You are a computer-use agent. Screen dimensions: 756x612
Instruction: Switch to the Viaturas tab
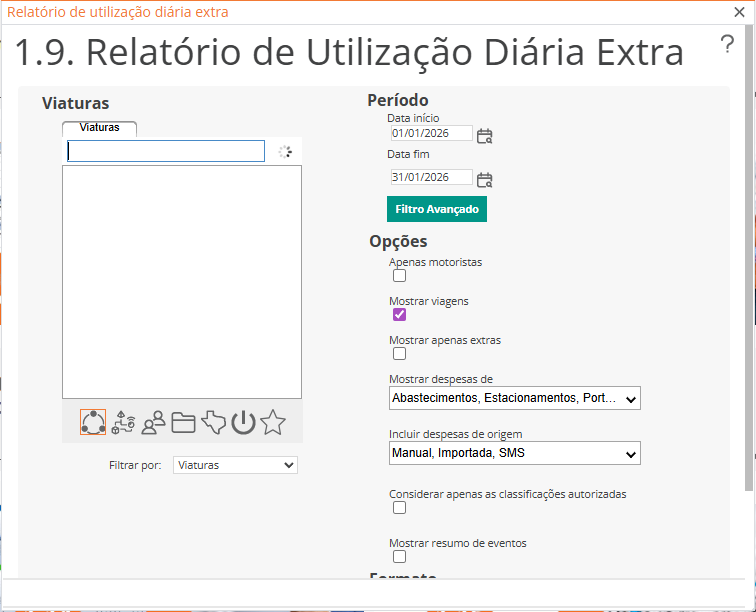(99, 128)
